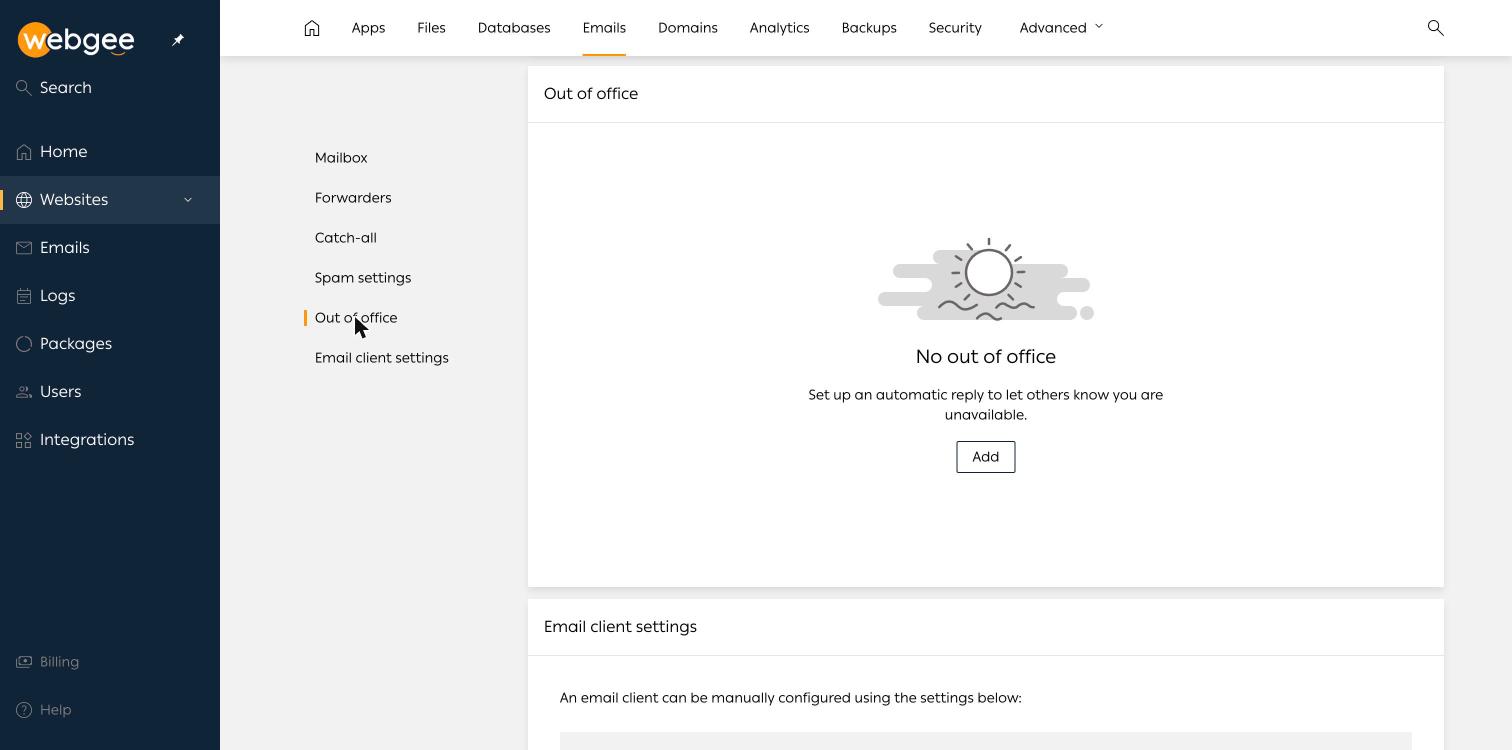Go to Email client settings link
This screenshot has width=1512, height=750.
tap(382, 358)
